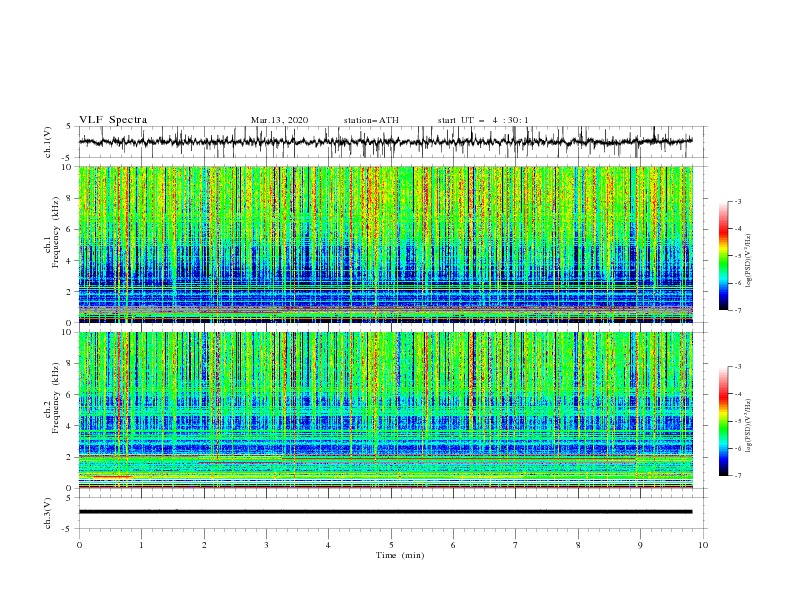Click the "8" kHz tick on ch.2 frequency axis
The image size is (792, 612).
coord(71,364)
